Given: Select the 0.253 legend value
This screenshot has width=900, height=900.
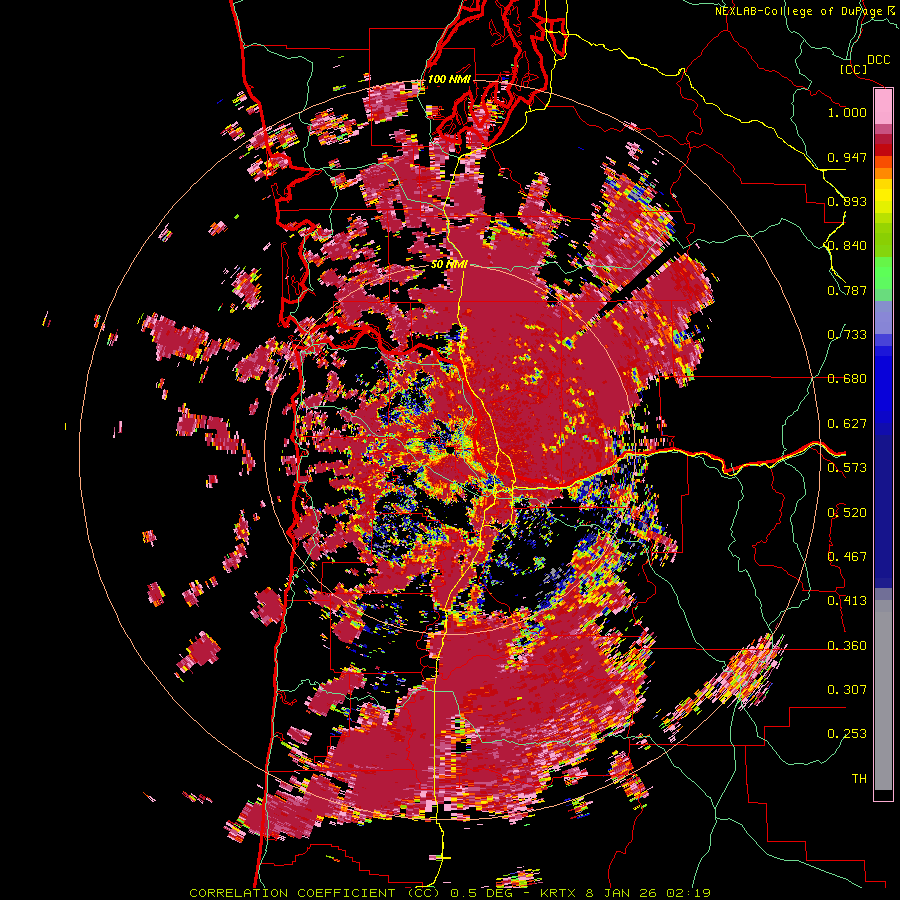Looking at the screenshot, I should [x=847, y=734].
